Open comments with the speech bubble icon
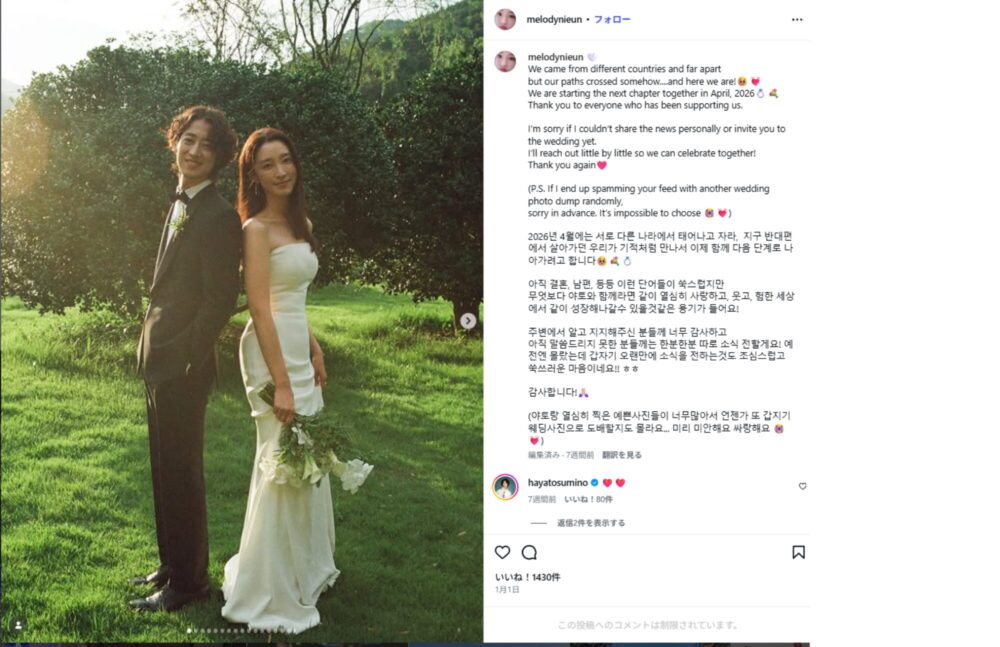Image resolution: width=1000 pixels, height=647 pixels. pyautogui.click(x=529, y=552)
